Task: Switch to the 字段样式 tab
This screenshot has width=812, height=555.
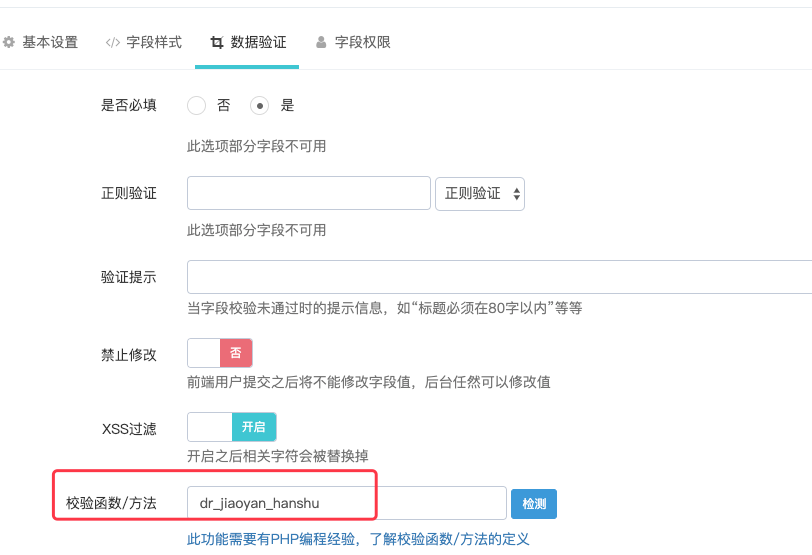Action: tap(143, 42)
